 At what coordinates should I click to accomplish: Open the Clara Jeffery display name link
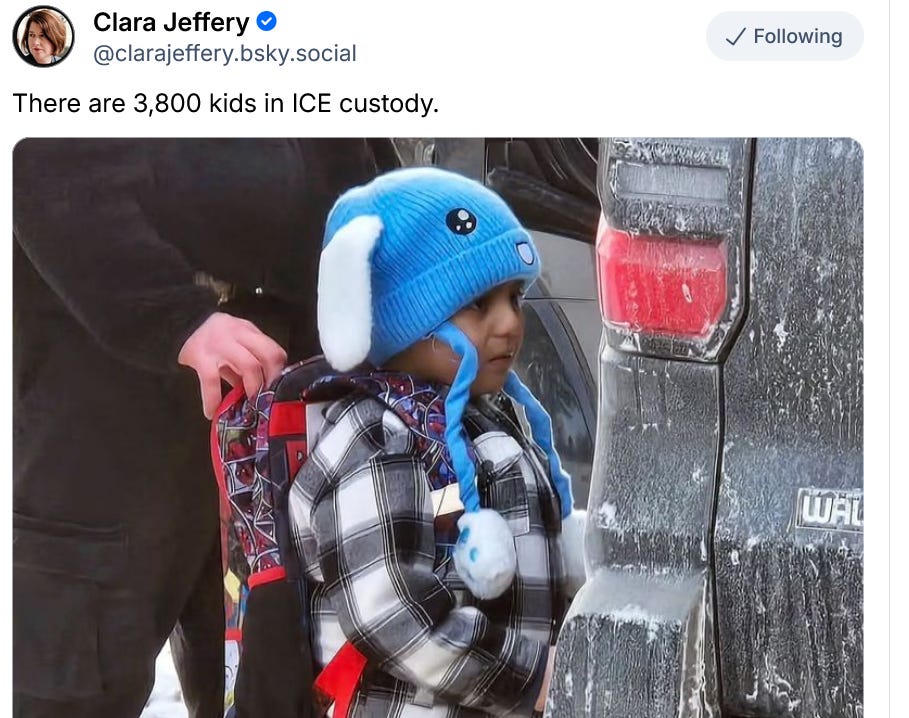coord(171,23)
